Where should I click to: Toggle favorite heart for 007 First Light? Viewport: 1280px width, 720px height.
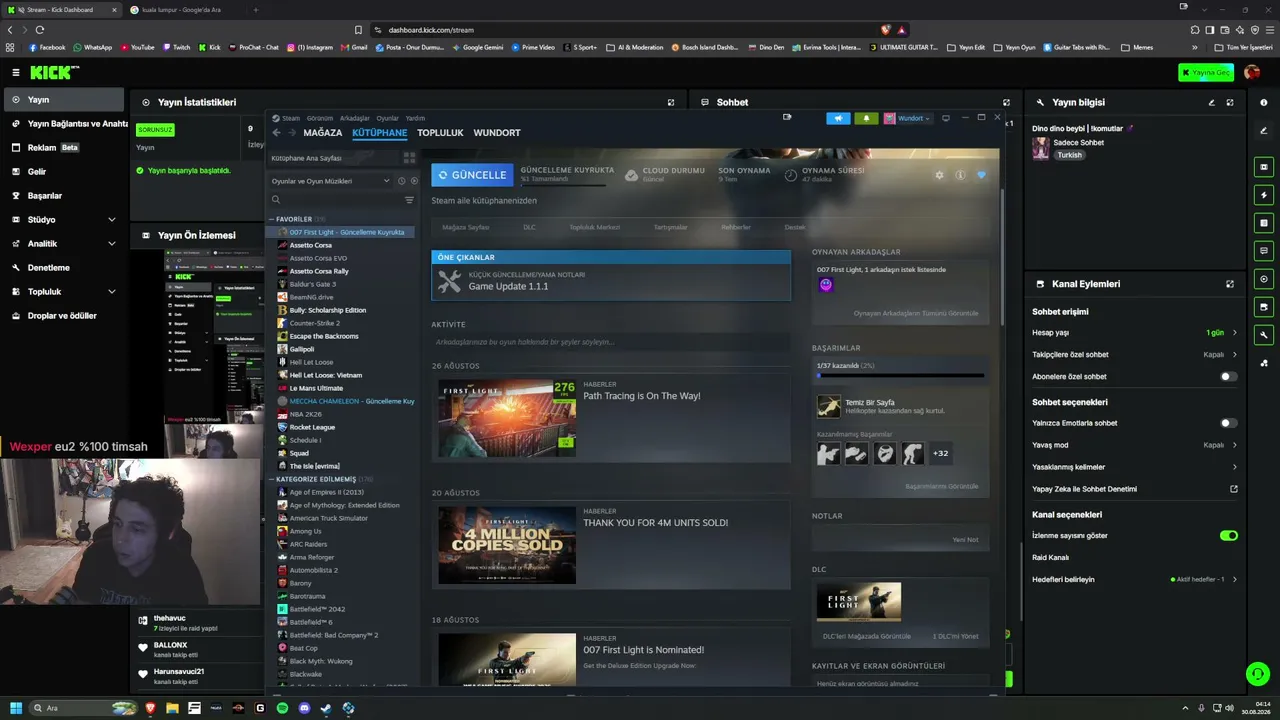click(981, 175)
